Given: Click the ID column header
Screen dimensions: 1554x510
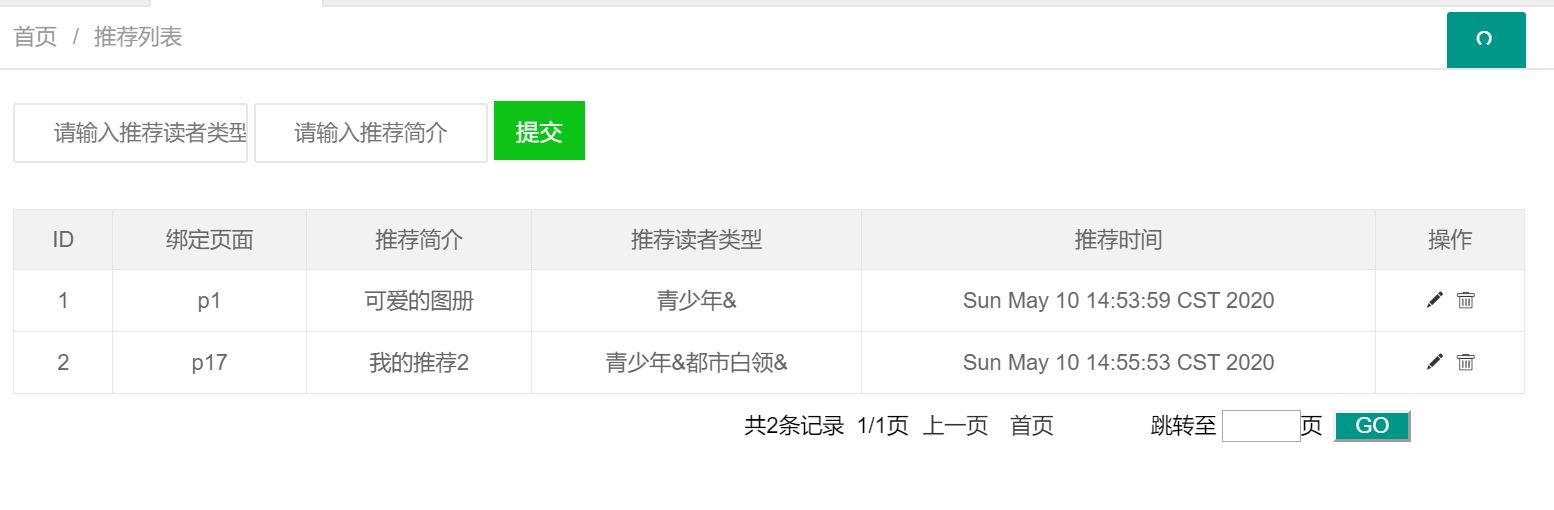Looking at the screenshot, I should (63, 240).
